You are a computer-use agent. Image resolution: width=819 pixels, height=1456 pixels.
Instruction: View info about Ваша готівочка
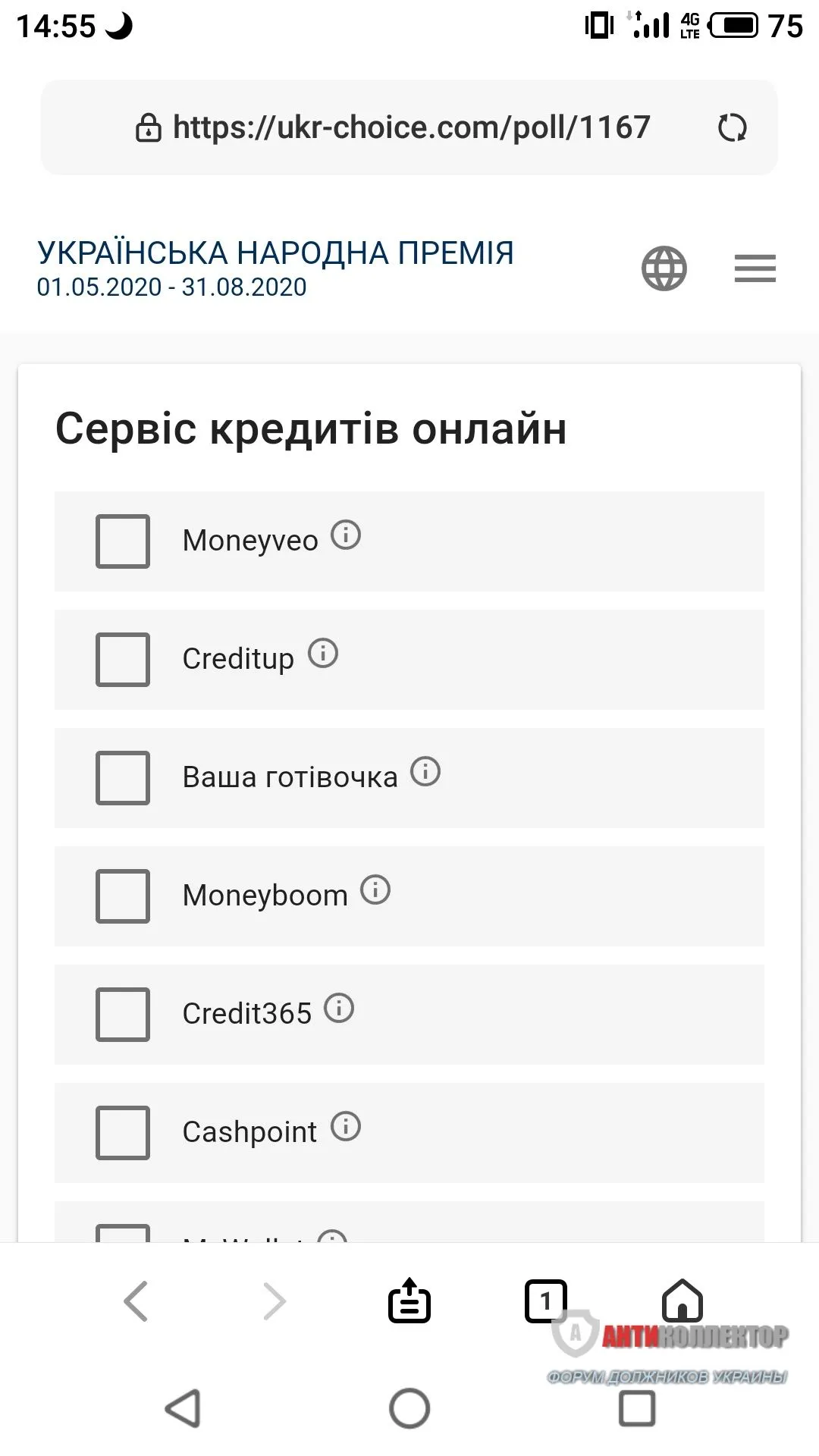click(425, 772)
